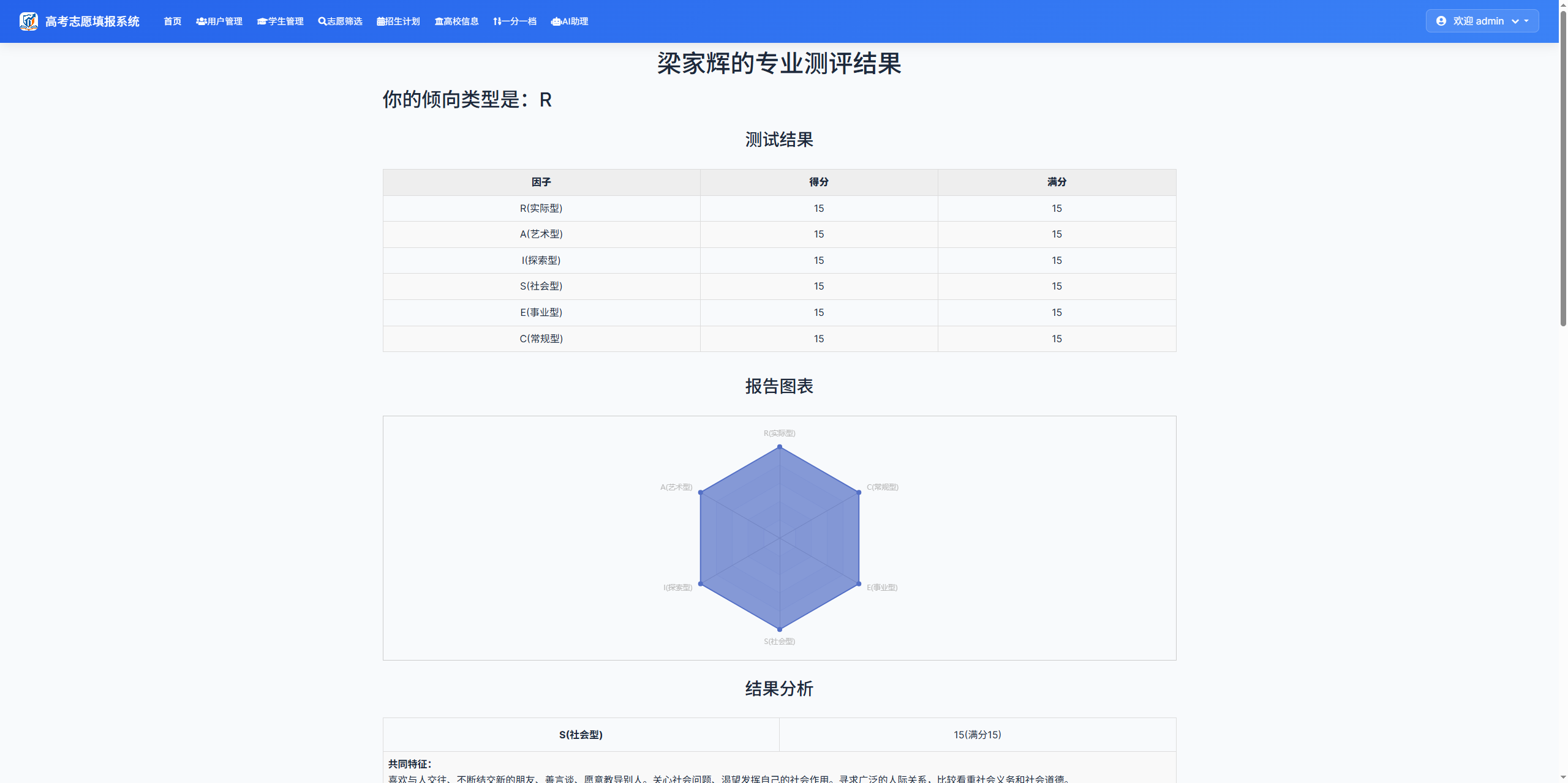1568x783 pixels.
Task: Click the sort icon for 一分一档
Action: 497,21
